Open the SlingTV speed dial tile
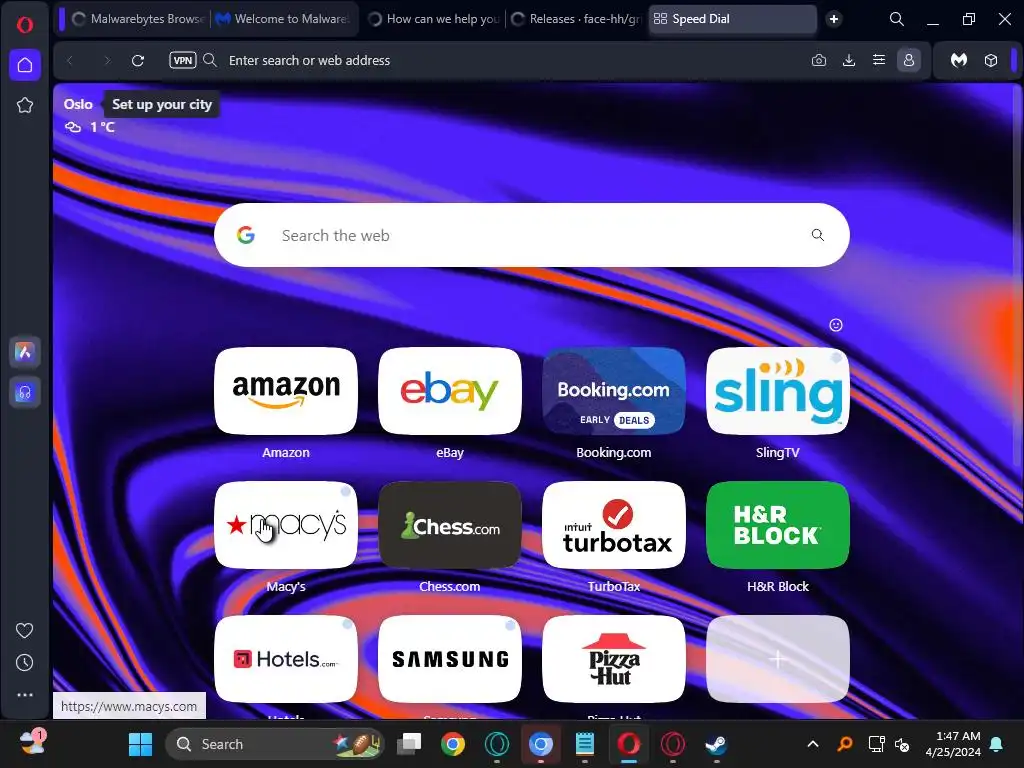Image resolution: width=1024 pixels, height=768 pixels. coord(778,391)
